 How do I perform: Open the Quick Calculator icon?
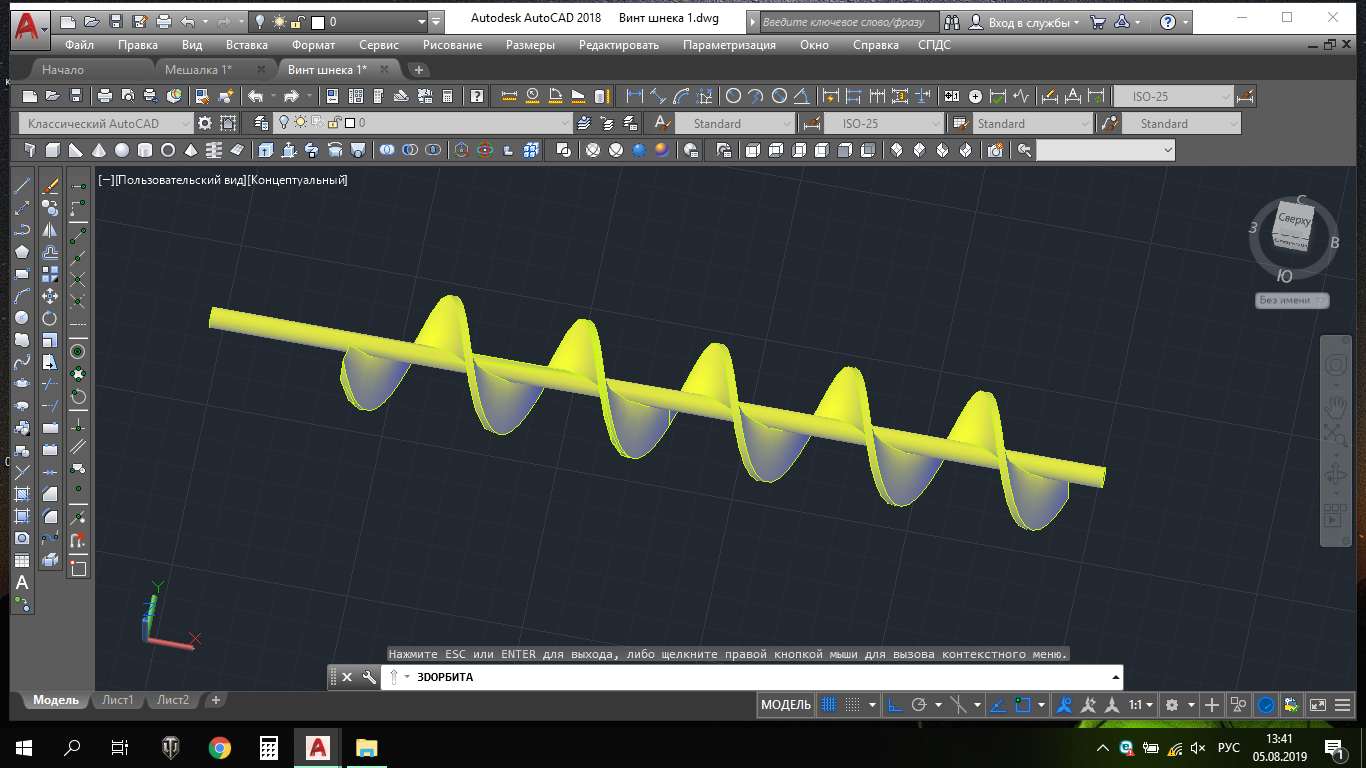pyautogui.click(x=447, y=96)
